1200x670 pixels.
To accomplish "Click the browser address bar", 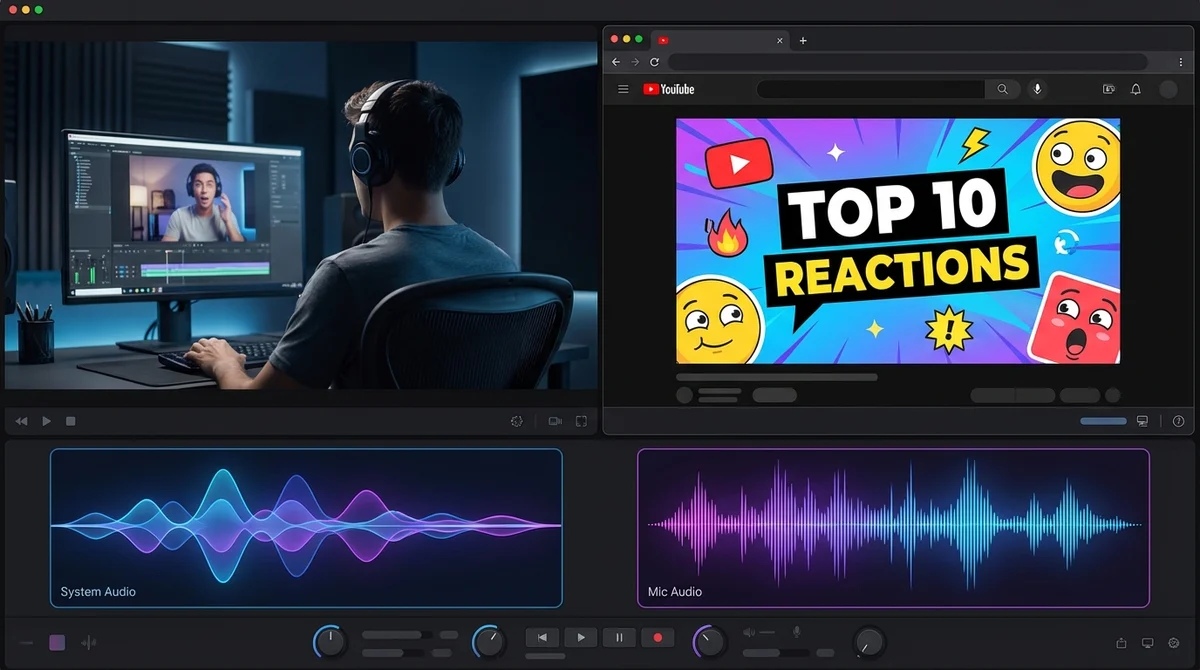I will [x=908, y=62].
